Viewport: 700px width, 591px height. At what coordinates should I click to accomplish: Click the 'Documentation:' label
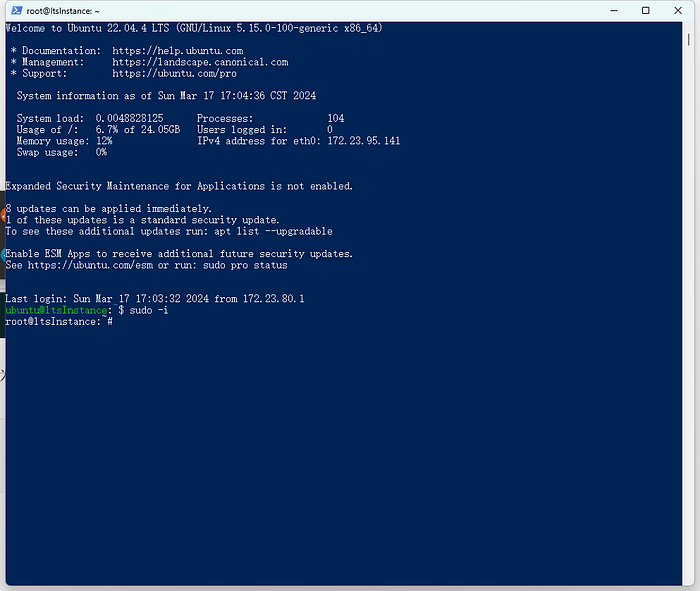point(62,51)
